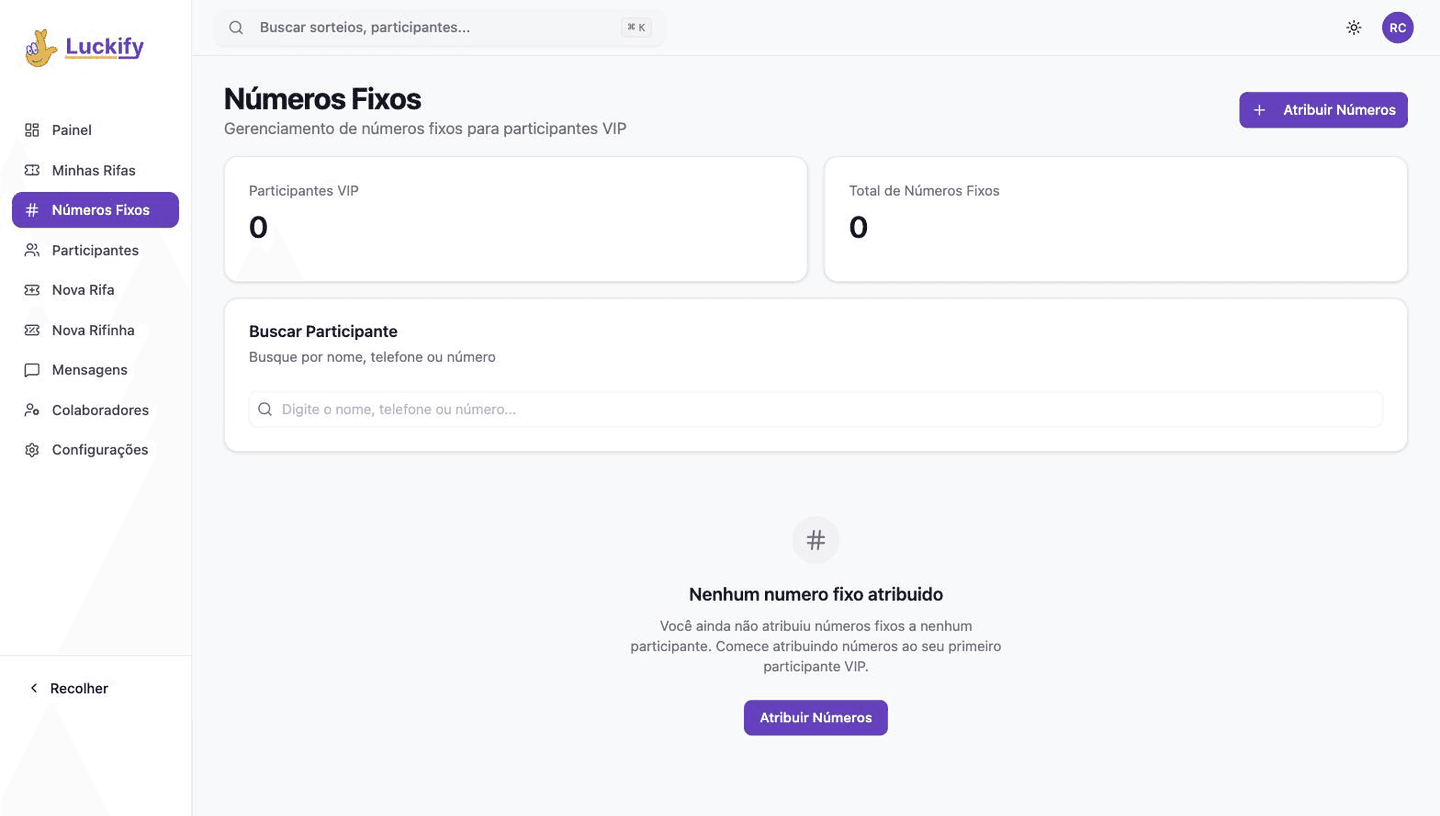This screenshot has height=816, width=1440.
Task: Go to Minhas Rifas
Action: point(95,170)
